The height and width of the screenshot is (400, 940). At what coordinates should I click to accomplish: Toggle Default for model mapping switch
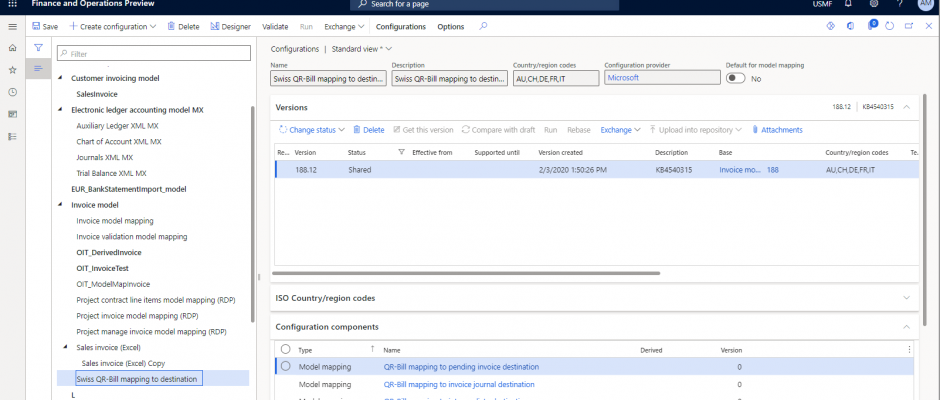point(736,78)
